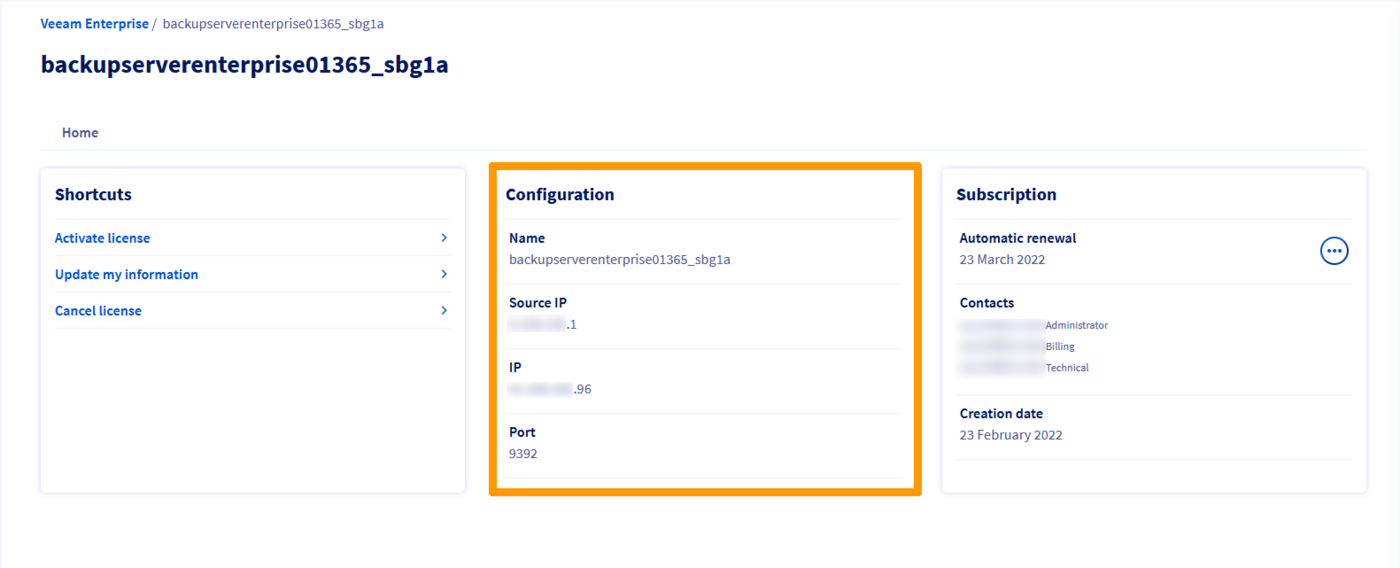Open the Update my information link
This screenshot has width=1400, height=568.
click(126, 274)
